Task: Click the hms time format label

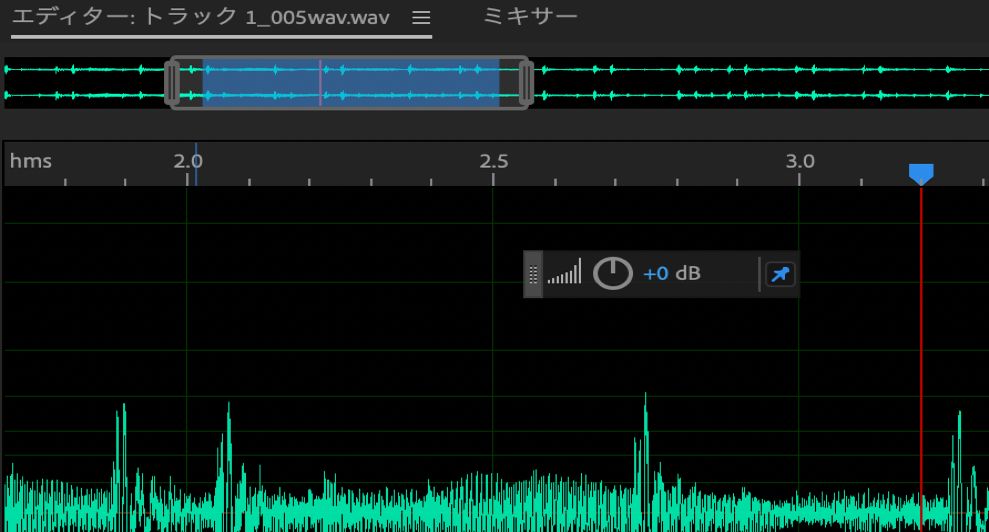Action: [30, 162]
